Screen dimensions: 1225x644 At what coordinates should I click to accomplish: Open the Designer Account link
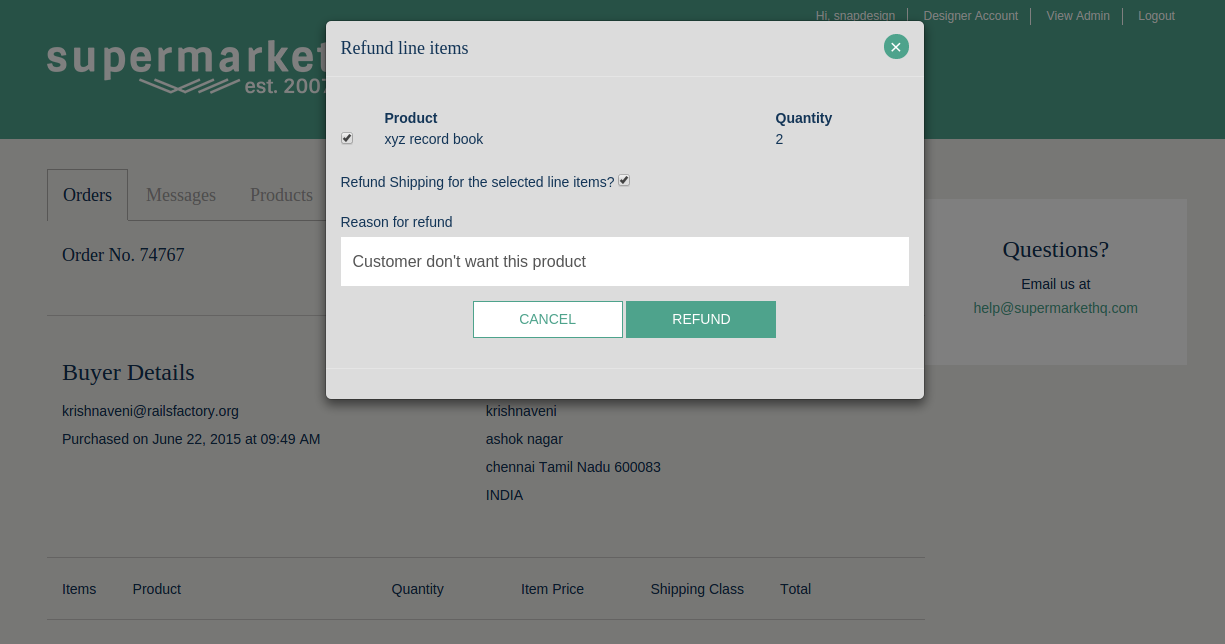click(x=970, y=16)
